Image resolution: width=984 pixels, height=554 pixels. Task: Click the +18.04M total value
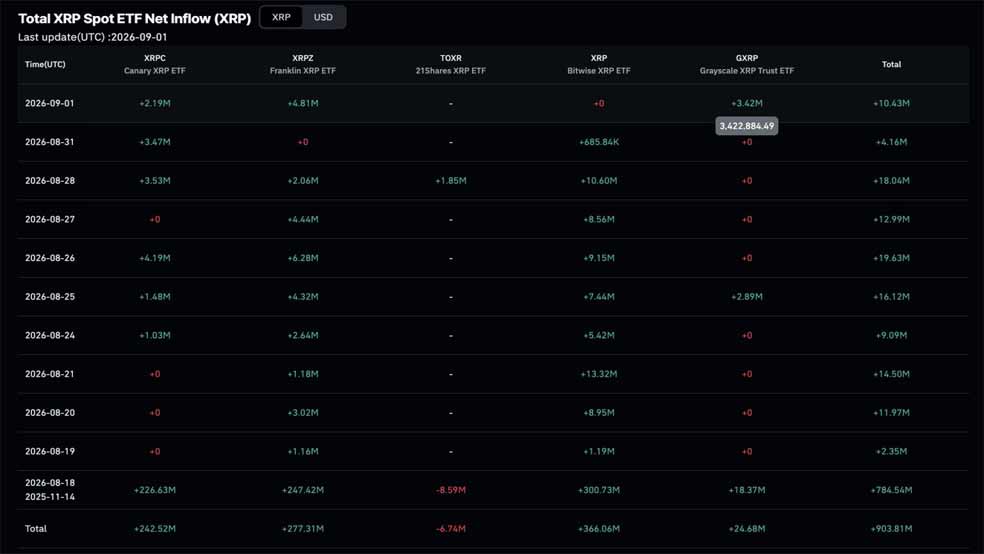891,181
